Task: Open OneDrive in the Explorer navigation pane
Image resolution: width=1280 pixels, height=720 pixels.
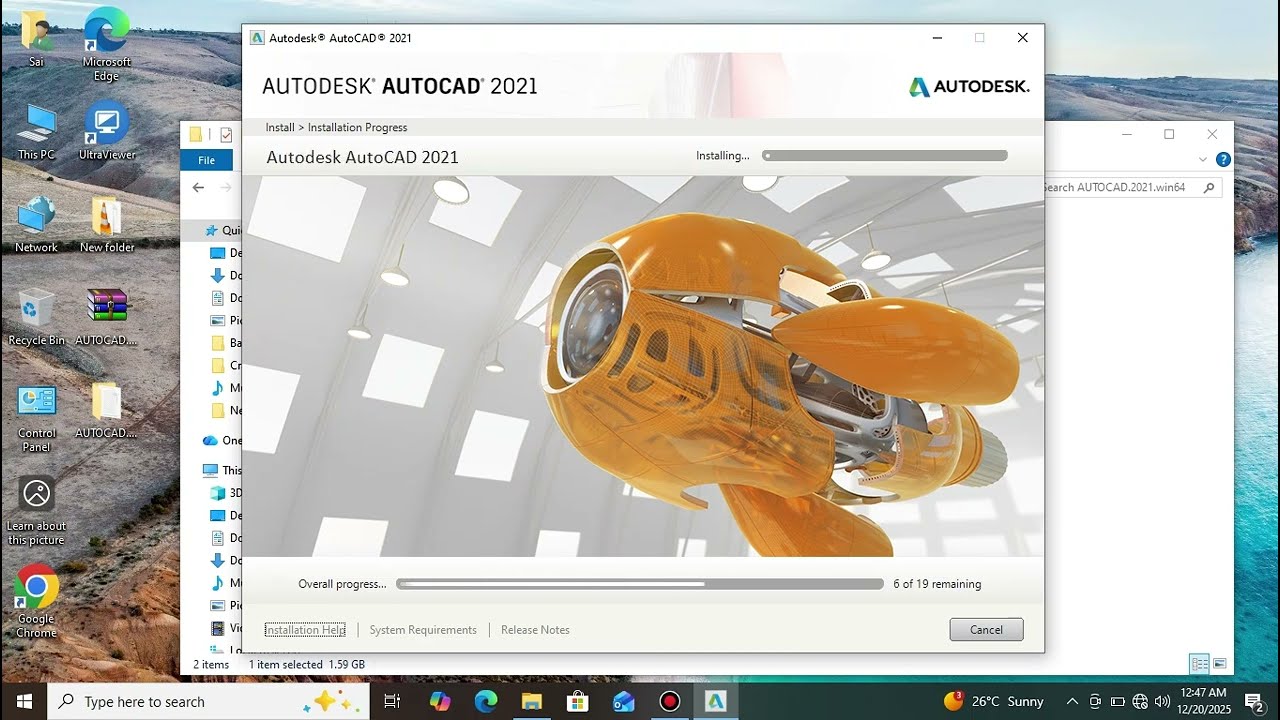Action: click(x=222, y=440)
